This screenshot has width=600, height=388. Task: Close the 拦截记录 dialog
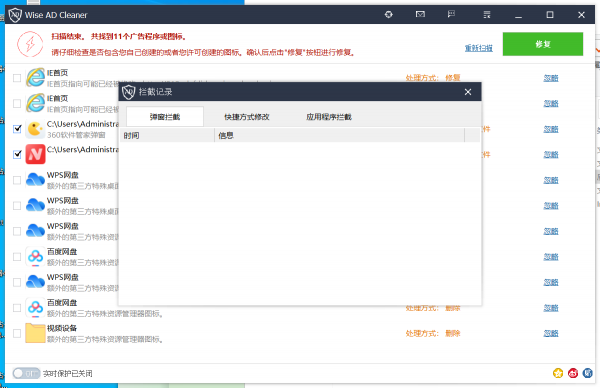468,92
